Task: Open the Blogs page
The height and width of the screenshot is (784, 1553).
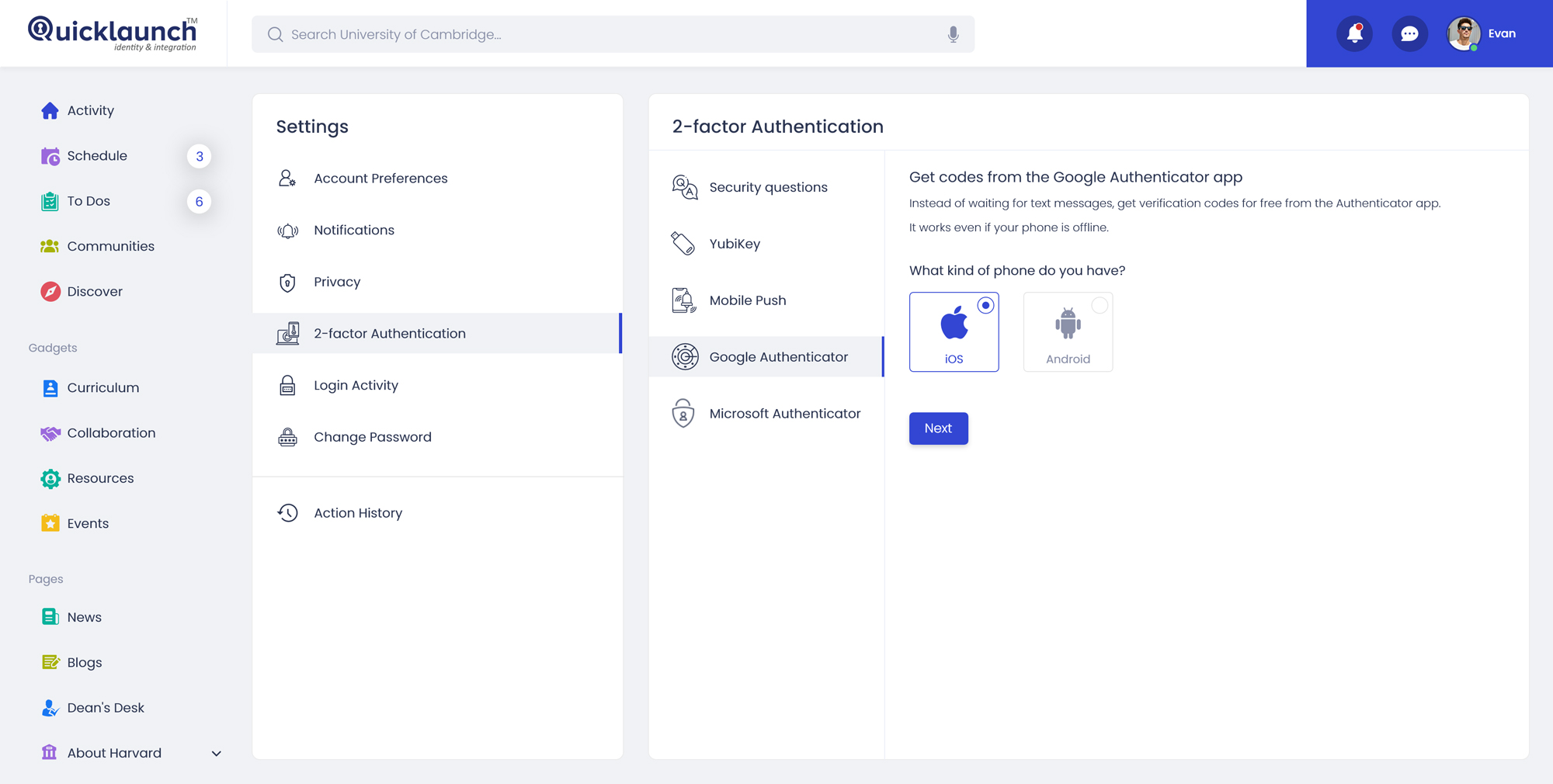Action: [x=85, y=662]
